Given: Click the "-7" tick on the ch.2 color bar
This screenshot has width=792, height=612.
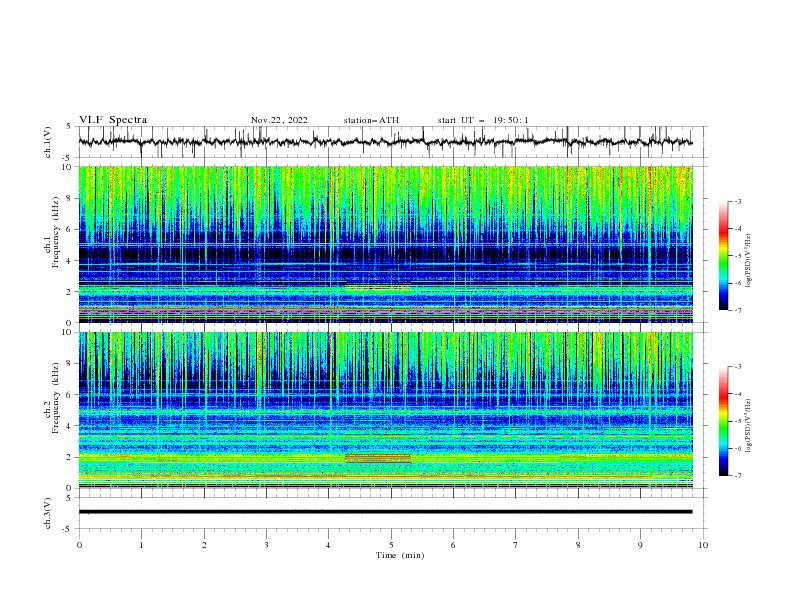Looking at the screenshot, I should [x=737, y=475].
